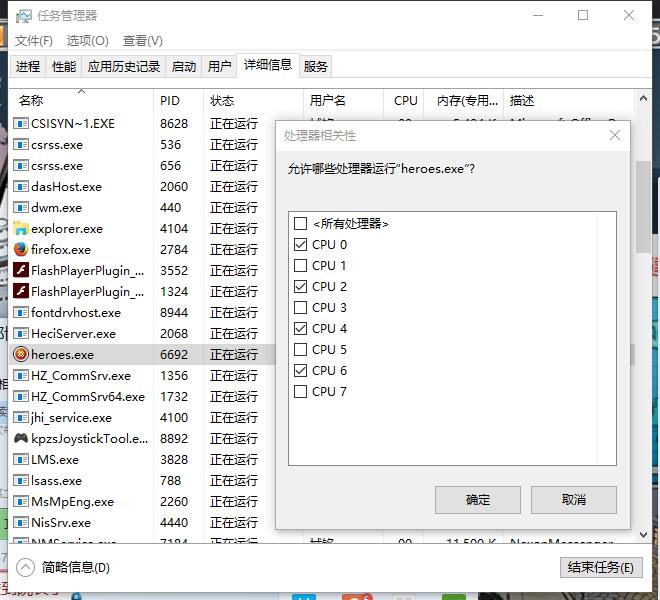
Task: Click the heroes.exe game icon
Action: 21,355
